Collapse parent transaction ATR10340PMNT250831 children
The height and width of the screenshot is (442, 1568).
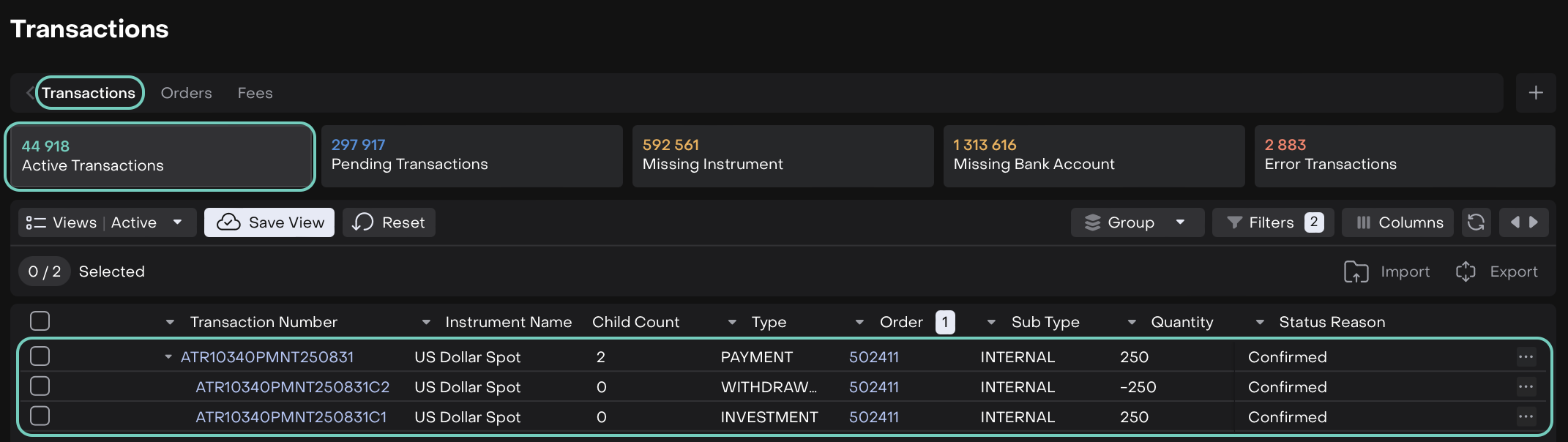[x=168, y=357]
